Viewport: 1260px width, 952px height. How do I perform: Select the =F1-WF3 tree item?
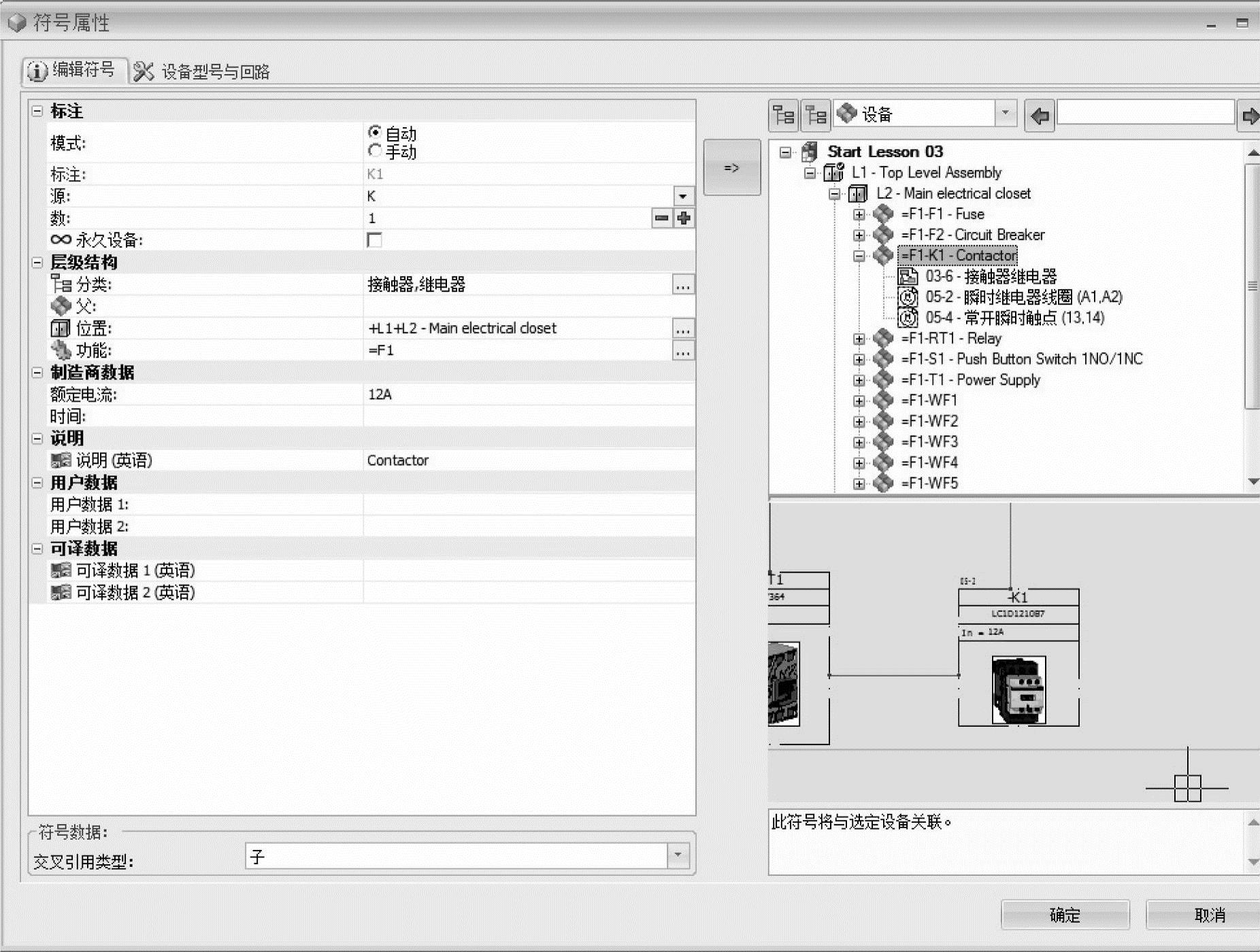tap(929, 442)
